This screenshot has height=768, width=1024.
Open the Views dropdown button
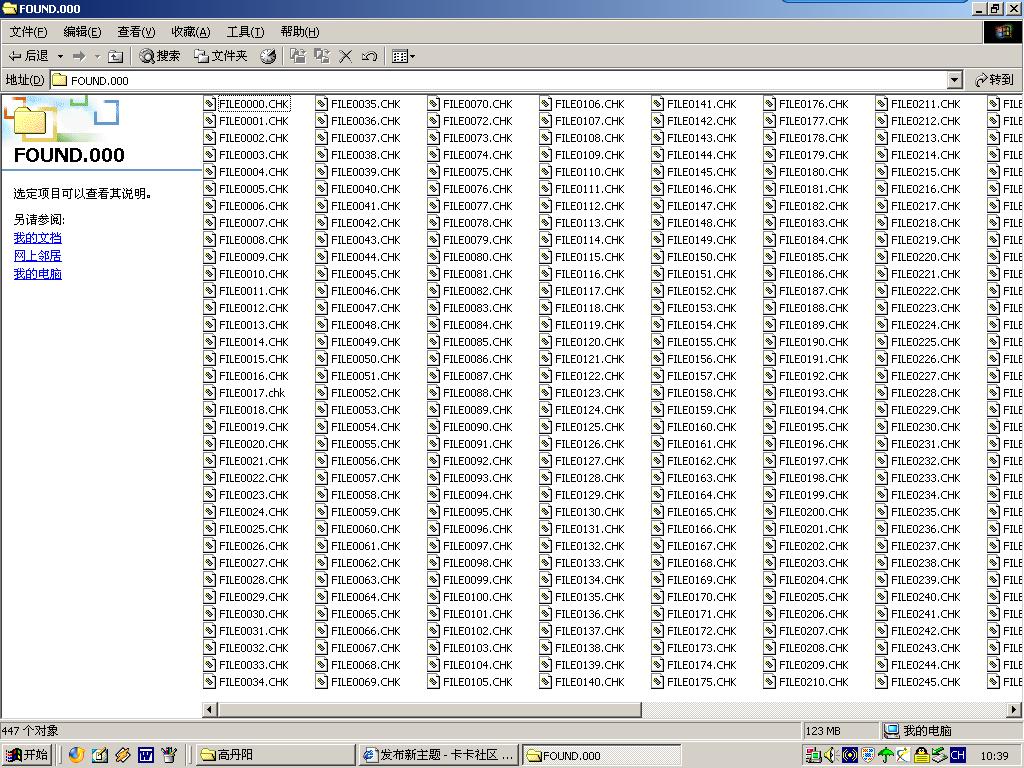[x=403, y=56]
